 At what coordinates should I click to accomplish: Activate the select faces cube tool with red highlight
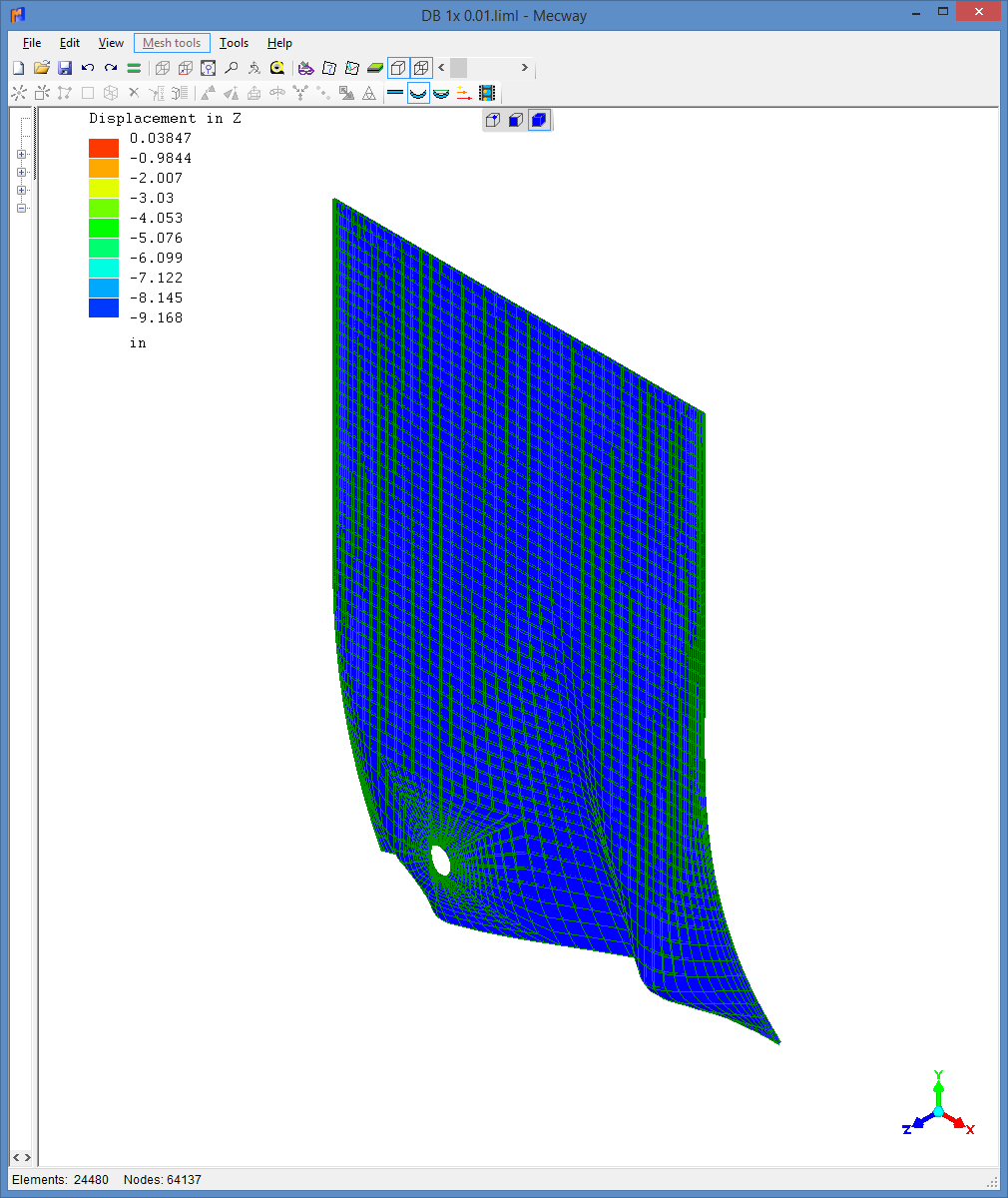[x=185, y=68]
